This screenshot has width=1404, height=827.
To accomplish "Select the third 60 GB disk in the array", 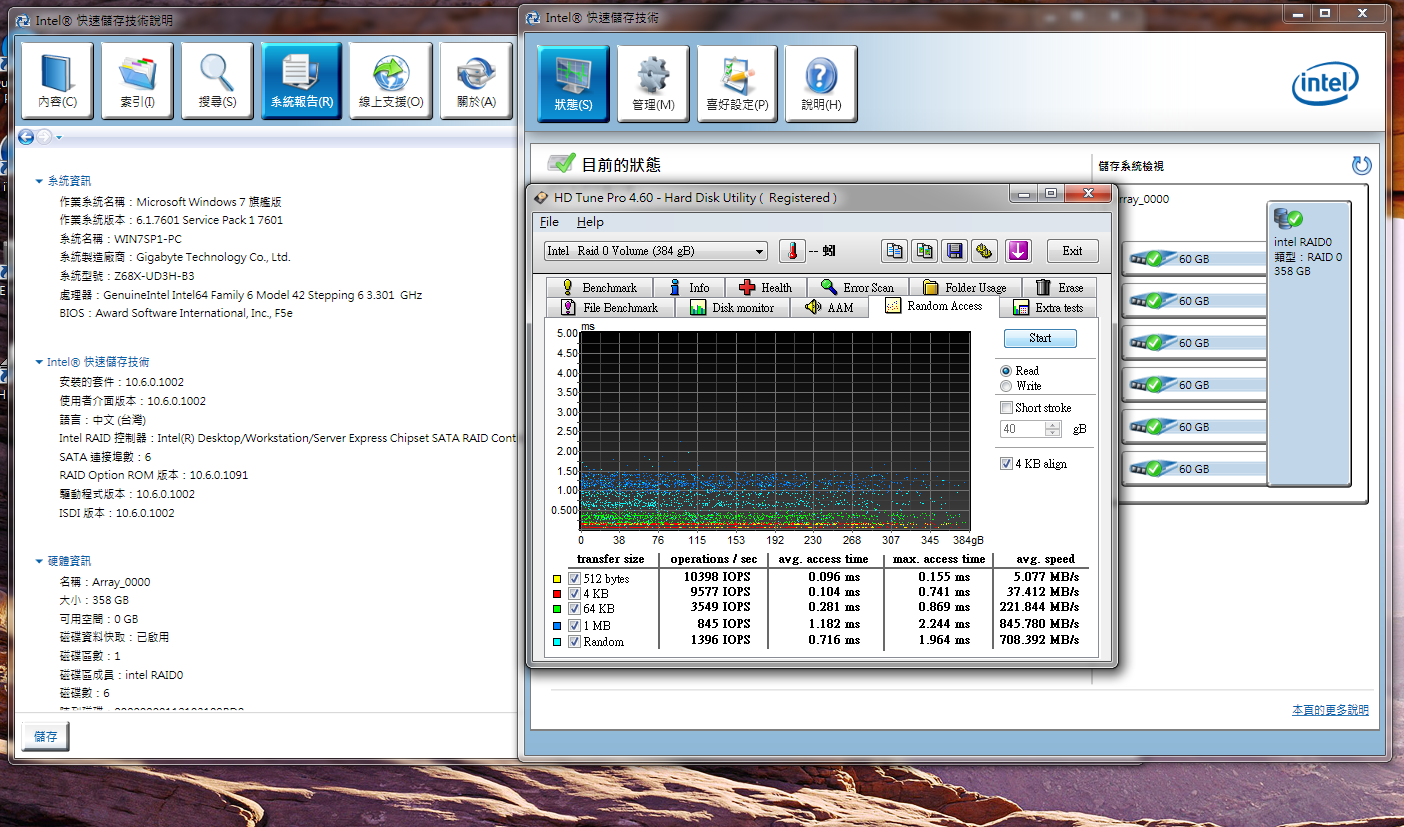I will pyautogui.click(x=1195, y=343).
